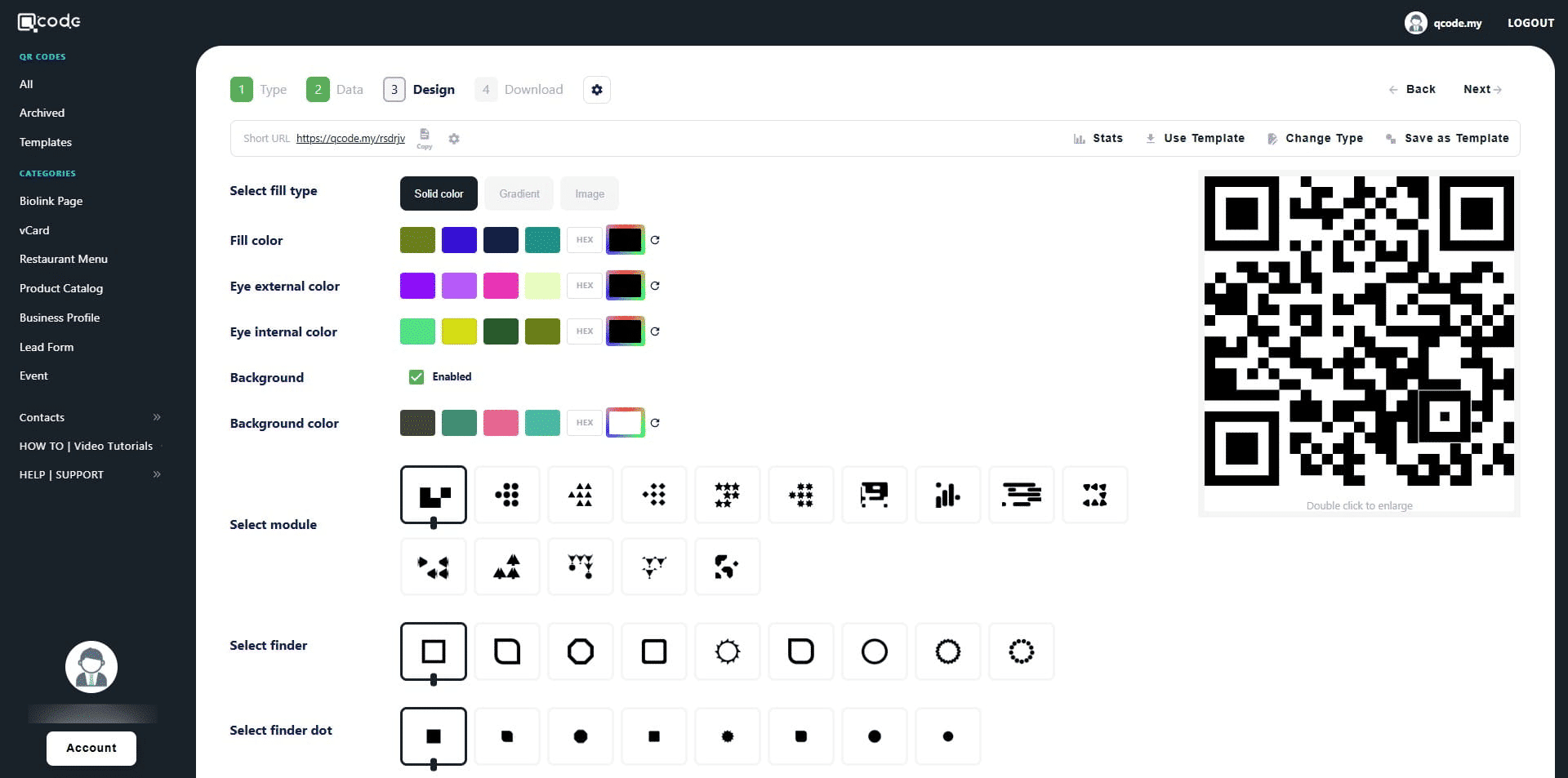This screenshot has height=778, width=1568.
Task: Switch fill type to Image
Action: pos(590,193)
